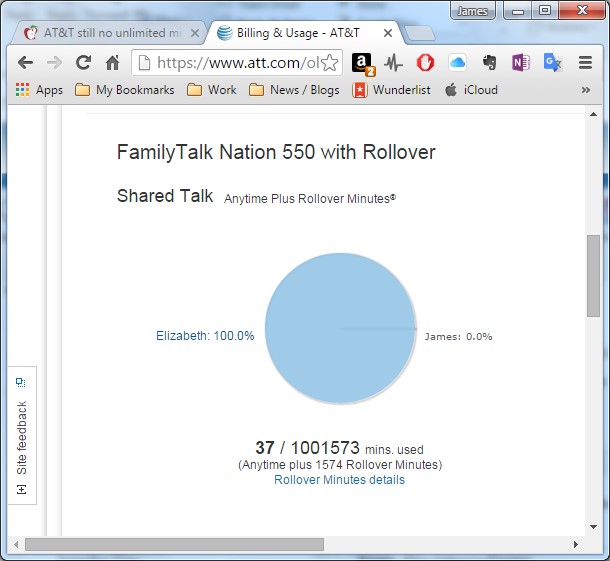Open the News / Blogs bookmarks folder
The height and width of the screenshot is (561, 610).
[x=294, y=90]
